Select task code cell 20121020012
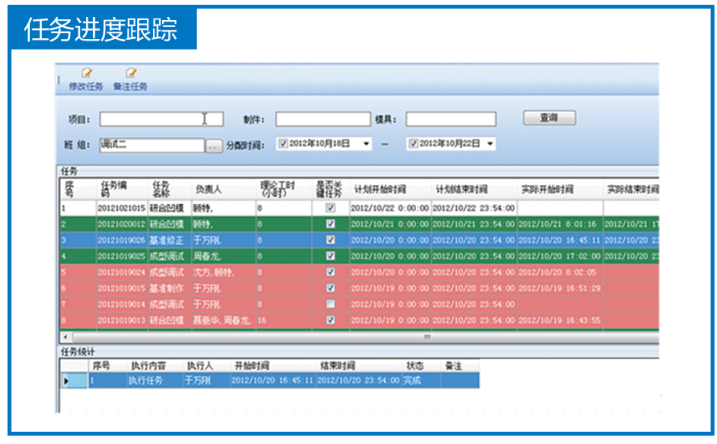The width and height of the screenshot is (717, 444). (x=122, y=224)
